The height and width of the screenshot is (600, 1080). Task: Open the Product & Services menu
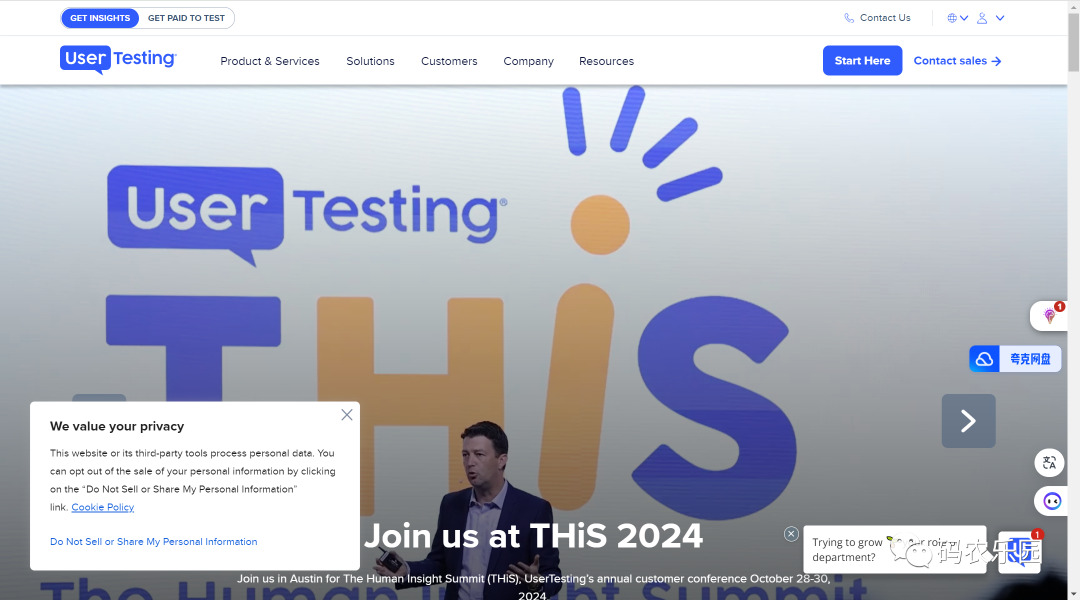tap(270, 61)
